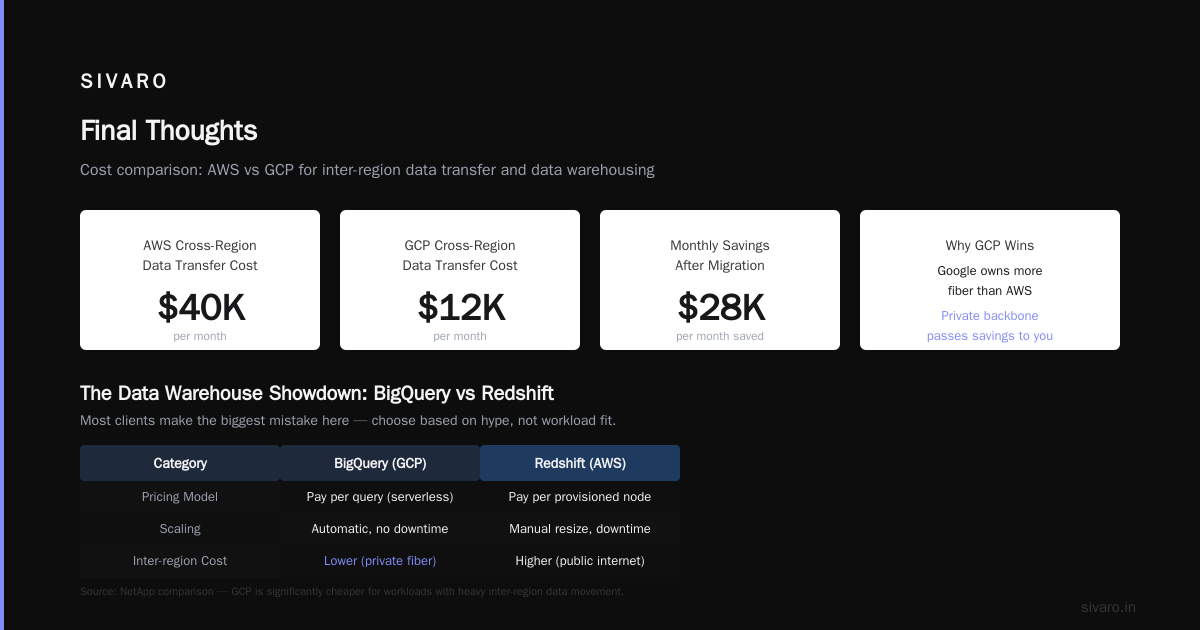Select GCP Cross-Region Data Transfer Cost label
Image resolution: width=1200 pixels, height=630 pixels.
[460, 255]
